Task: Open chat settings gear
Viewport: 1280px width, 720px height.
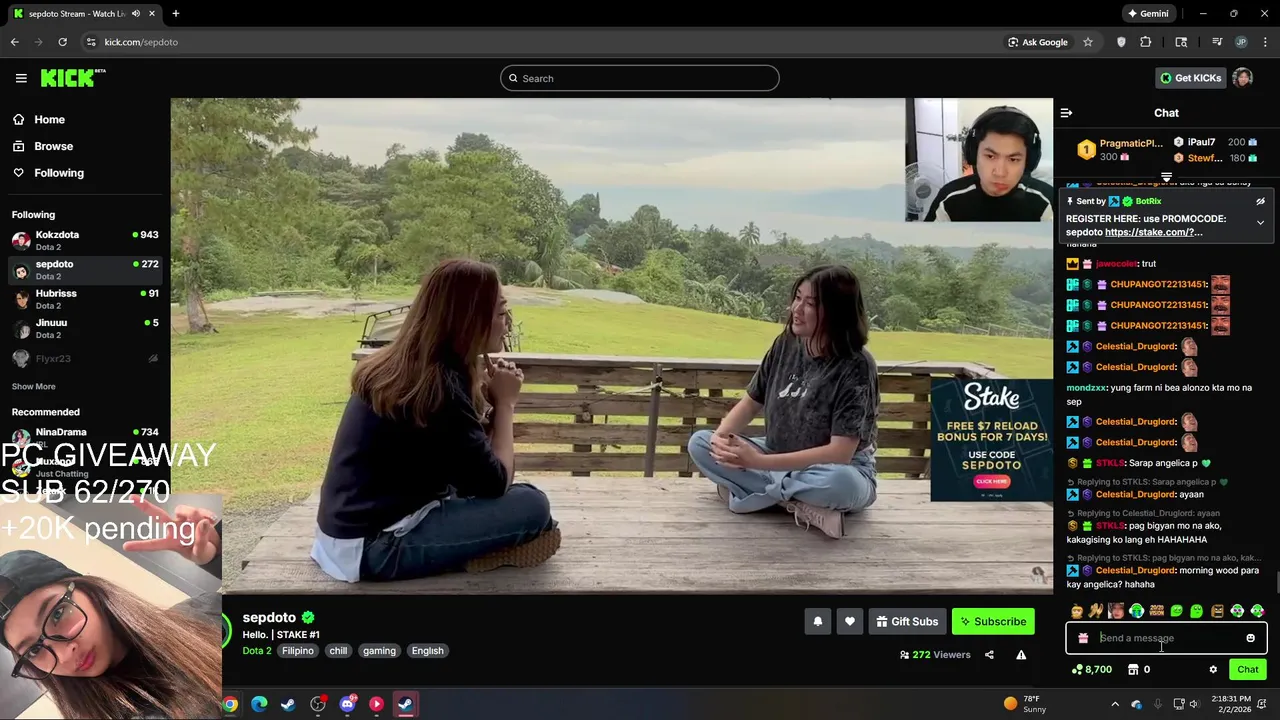Action: (x=1213, y=670)
